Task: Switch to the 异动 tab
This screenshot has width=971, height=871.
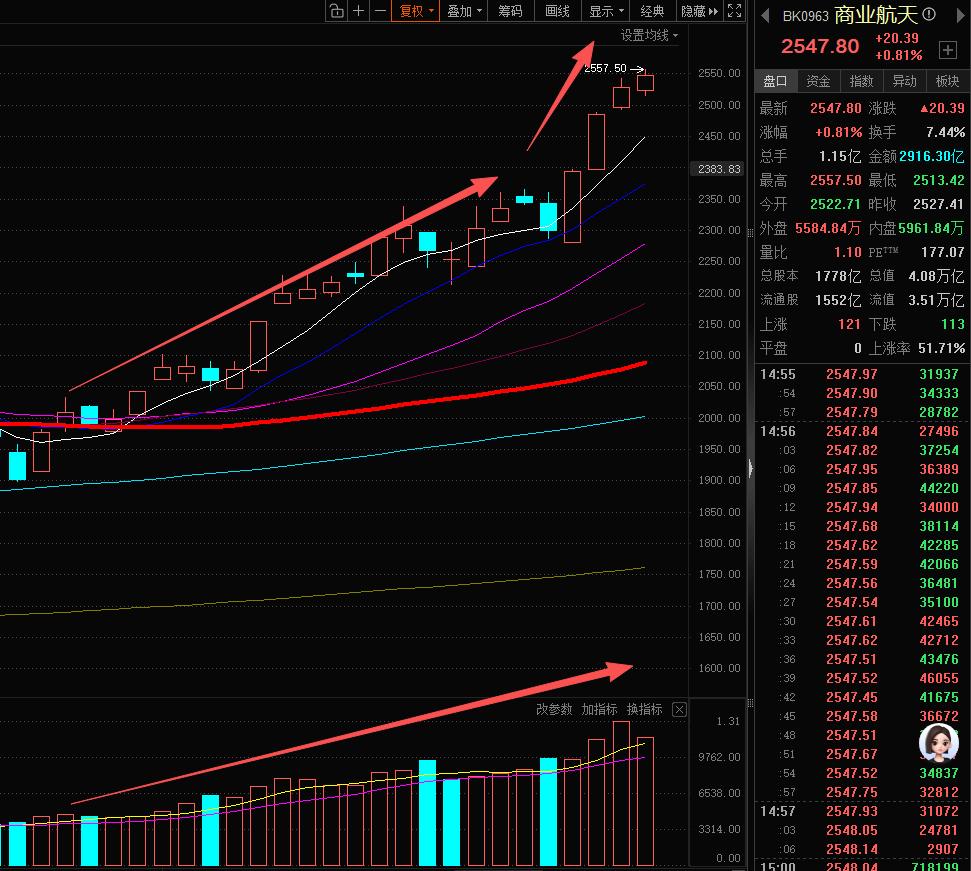Action: [x=904, y=81]
